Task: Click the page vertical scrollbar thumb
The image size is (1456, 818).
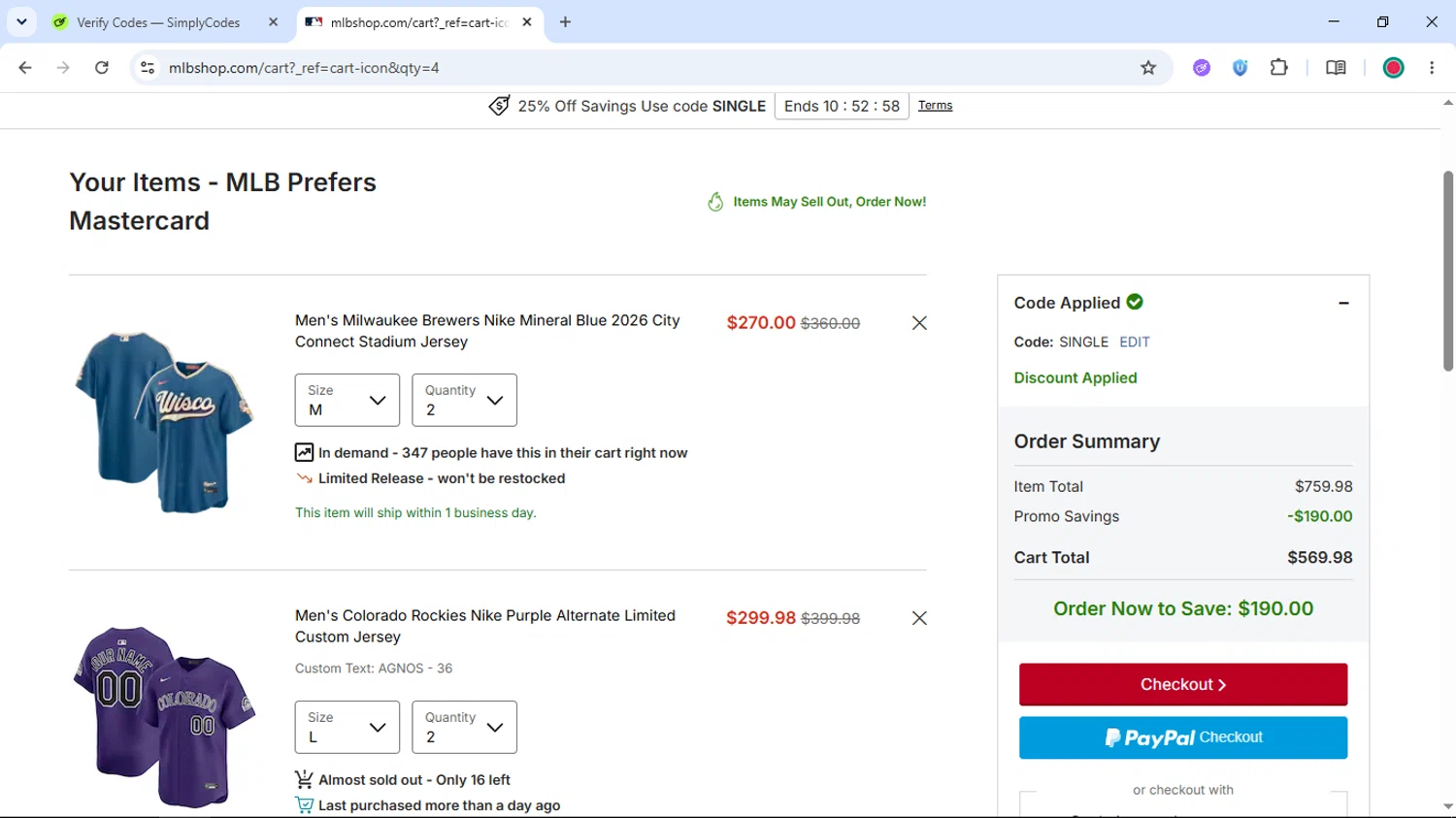Action: click(1448, 271)
